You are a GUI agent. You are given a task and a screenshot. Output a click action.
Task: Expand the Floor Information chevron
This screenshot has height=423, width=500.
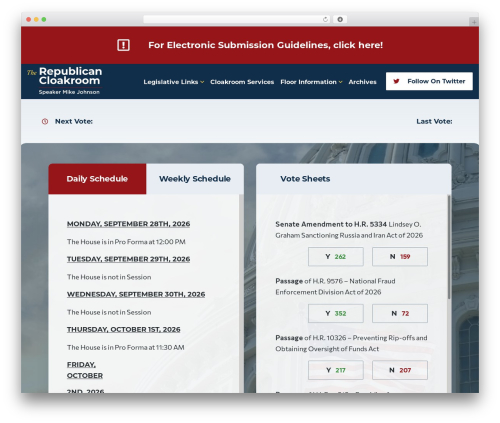click(x=340, y=82)
